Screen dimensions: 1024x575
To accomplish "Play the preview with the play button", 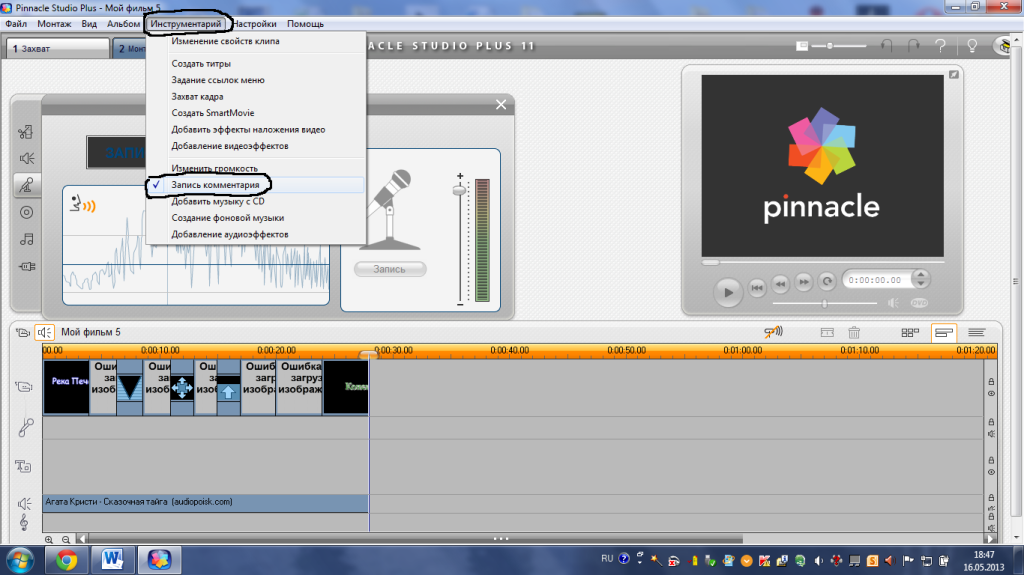I will (x=728, y=292).
